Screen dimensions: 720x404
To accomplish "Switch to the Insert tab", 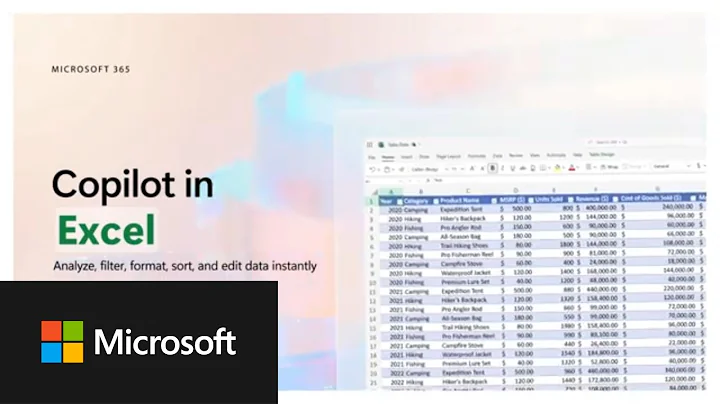I will [x=406, y=157].
